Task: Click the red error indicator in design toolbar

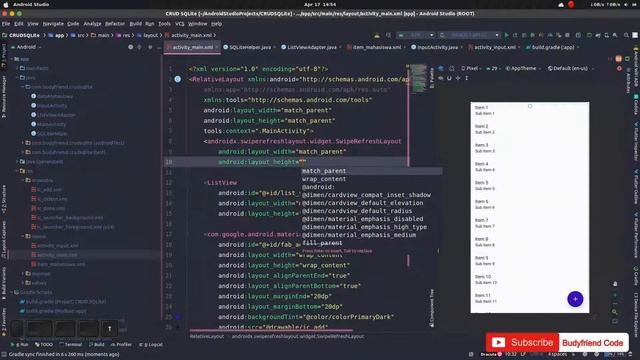Action: [620, 69]
